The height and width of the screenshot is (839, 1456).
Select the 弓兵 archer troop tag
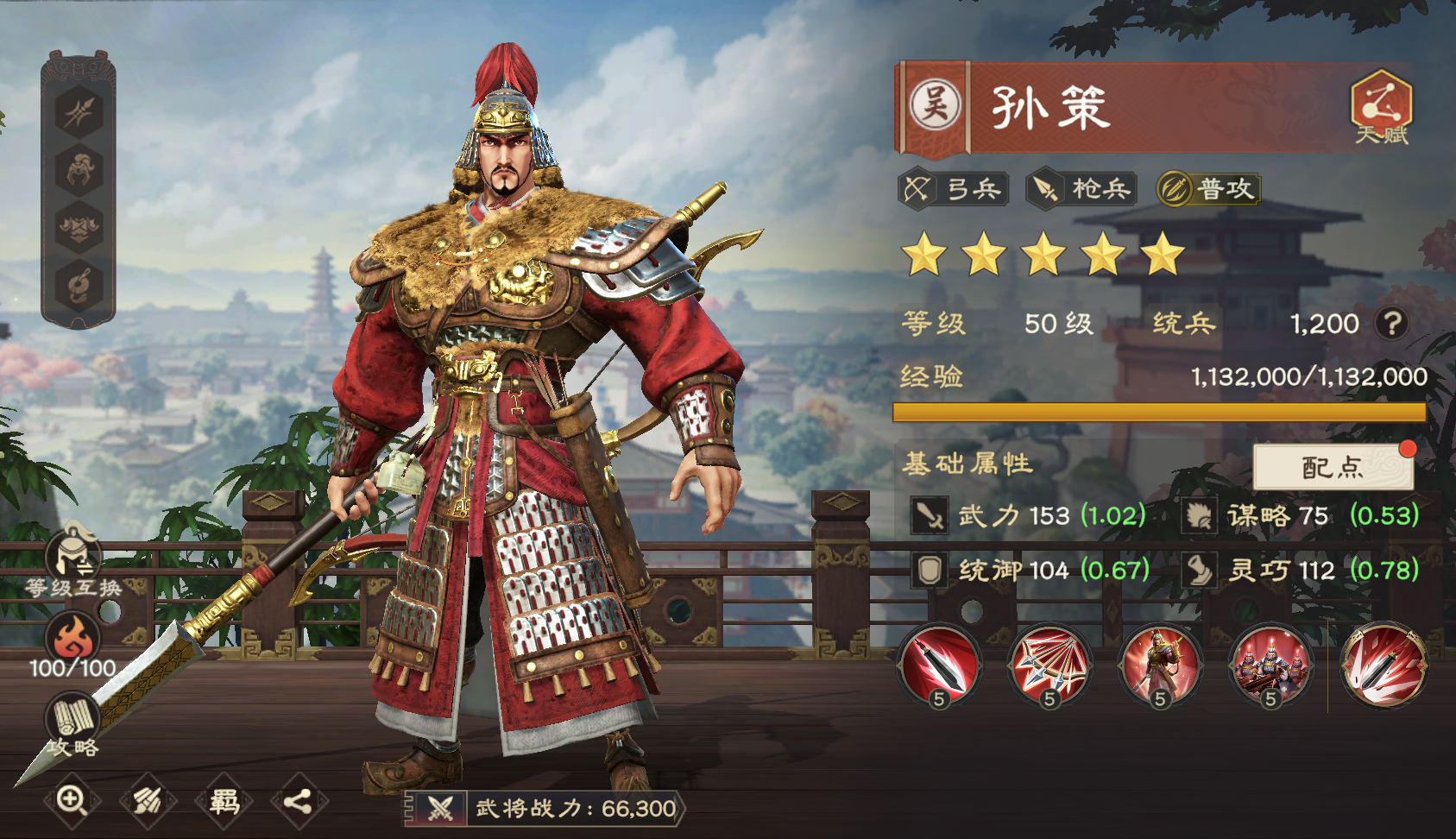pos(954,189)
